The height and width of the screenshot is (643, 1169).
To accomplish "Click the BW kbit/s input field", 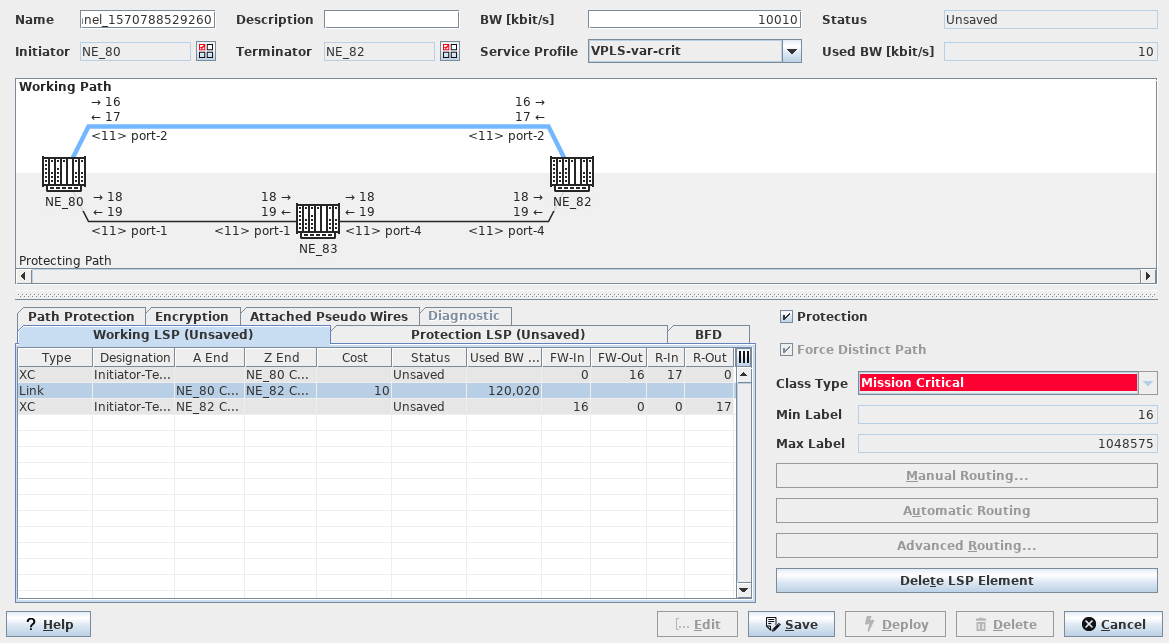I will 694,20.
